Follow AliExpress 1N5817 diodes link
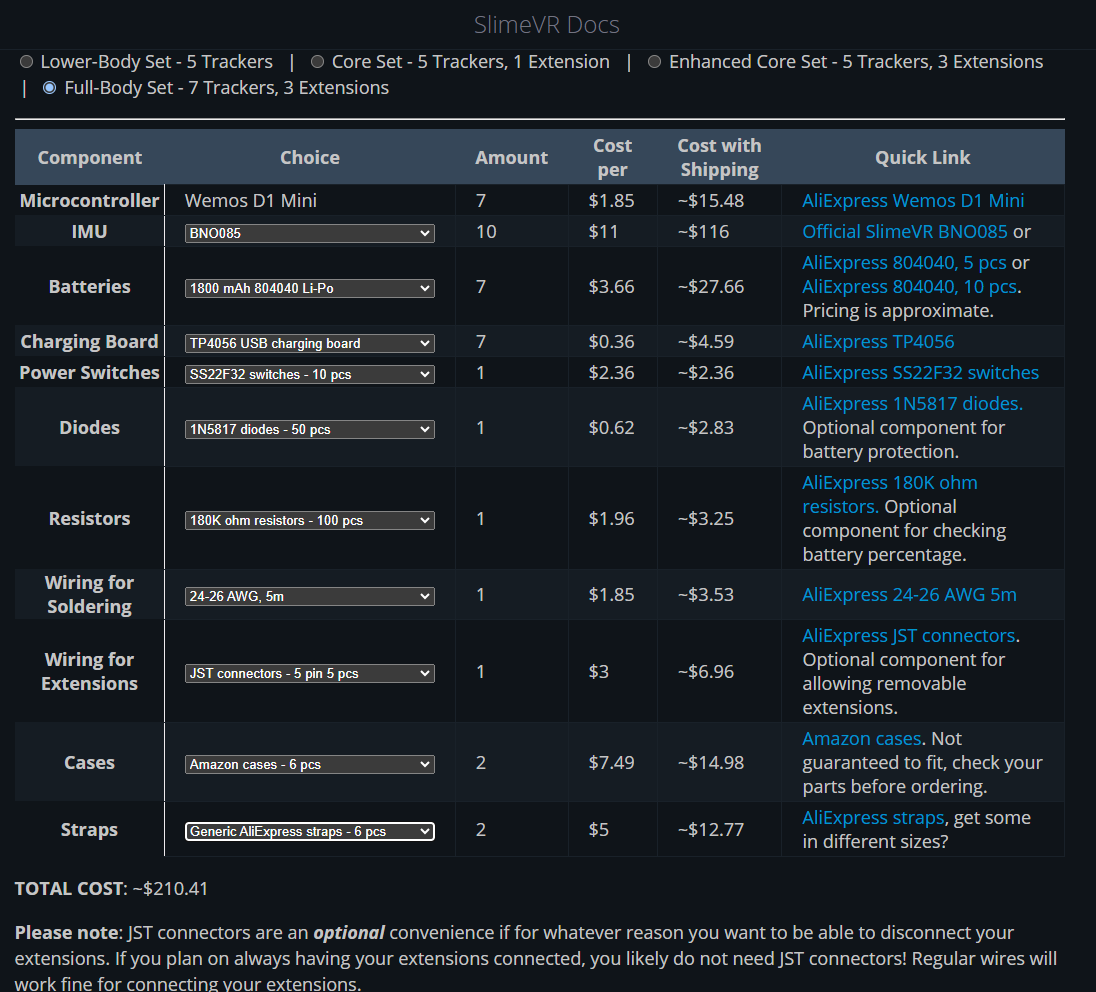This screenshot has width=1096, height=992. [912, 403]
